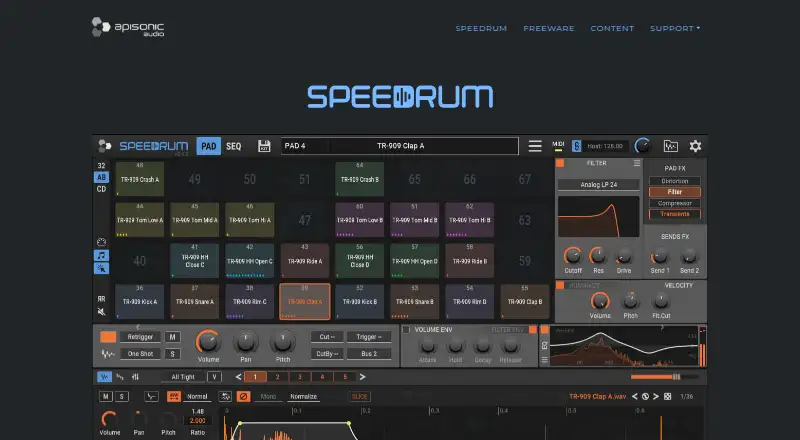This screenshot has width=800, height=440.
Task: Toggle the orange phase invert icon
Action: 244,397
